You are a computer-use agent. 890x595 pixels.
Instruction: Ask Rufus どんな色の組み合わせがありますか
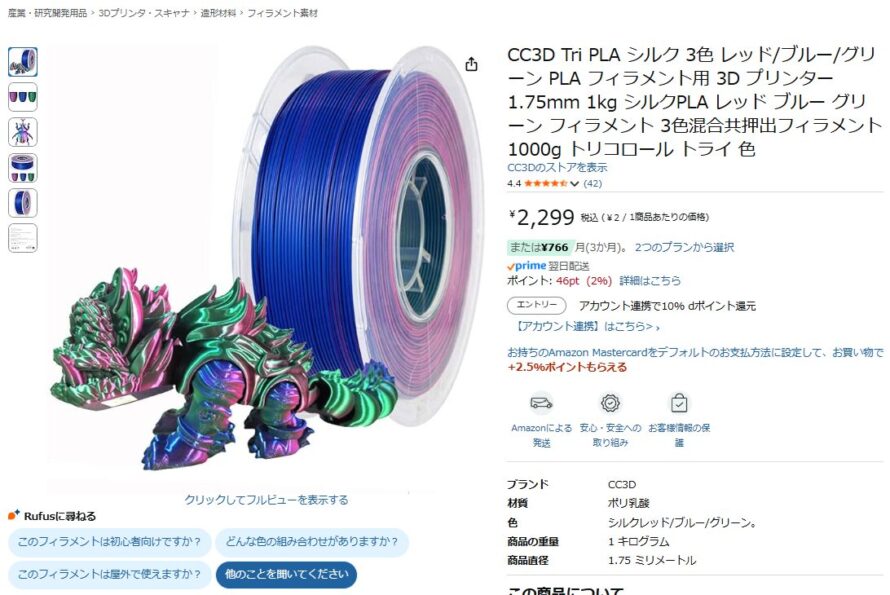(312, 542)
